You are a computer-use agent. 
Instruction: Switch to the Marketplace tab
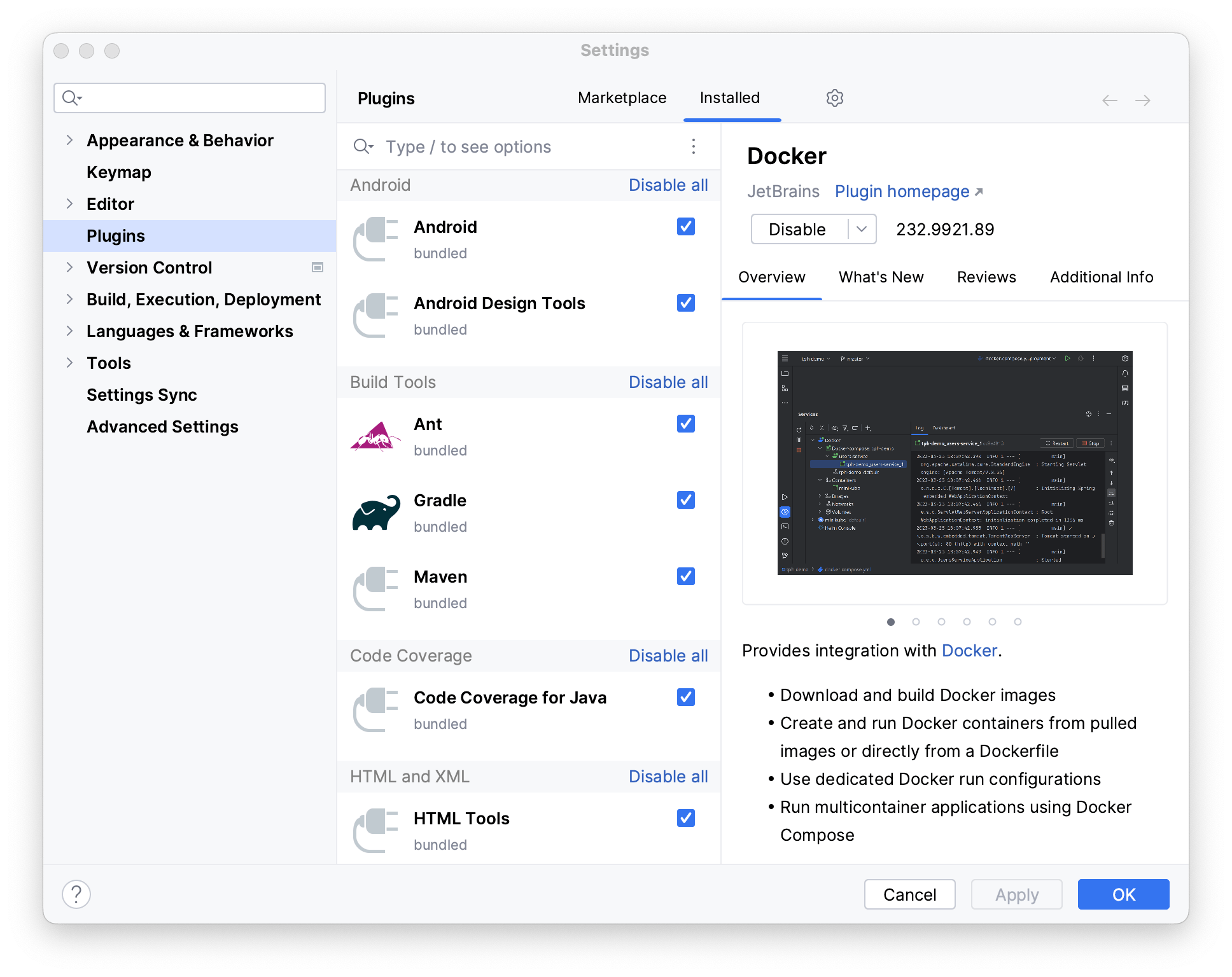(x=622, y=98)
